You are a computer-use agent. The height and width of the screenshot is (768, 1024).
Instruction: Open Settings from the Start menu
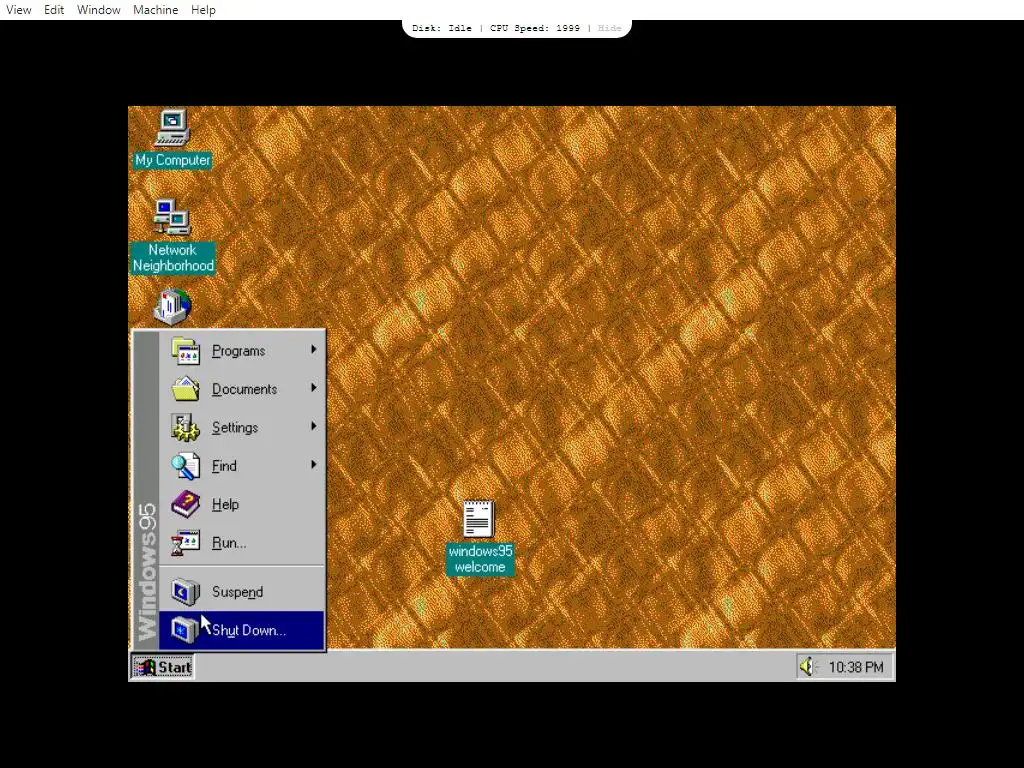pyautogui.click(x=242, y=428)
